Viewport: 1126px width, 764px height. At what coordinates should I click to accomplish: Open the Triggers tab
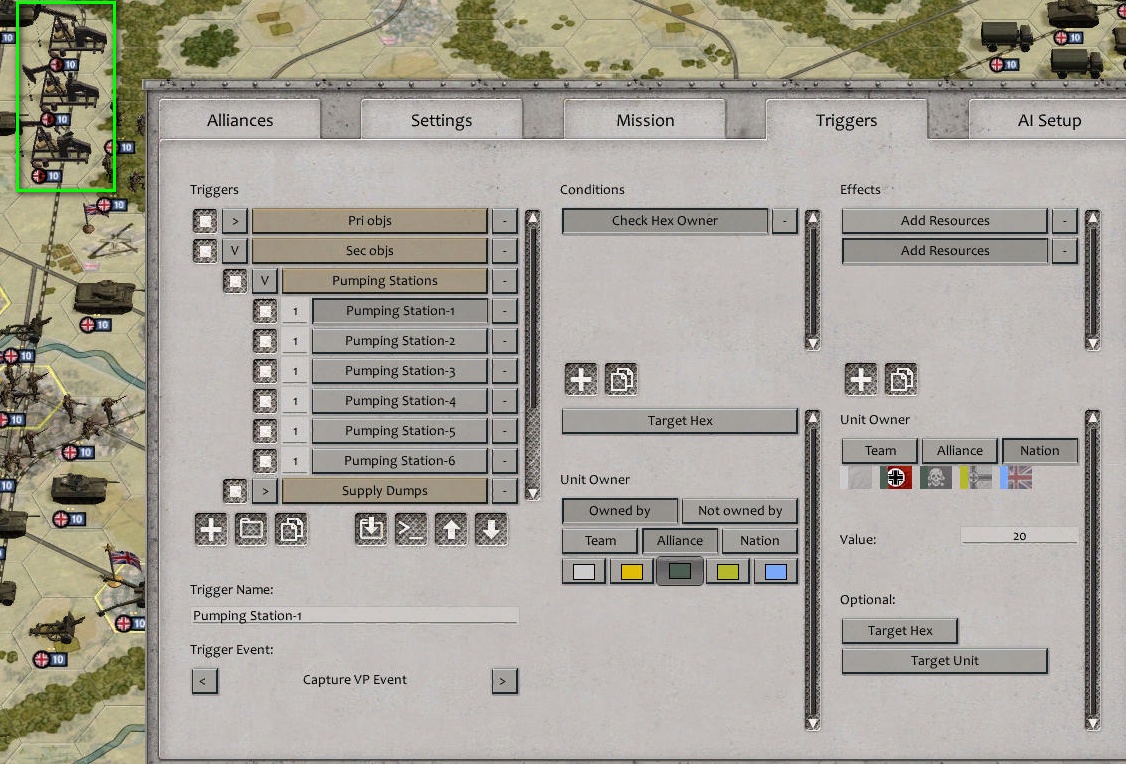847,120
